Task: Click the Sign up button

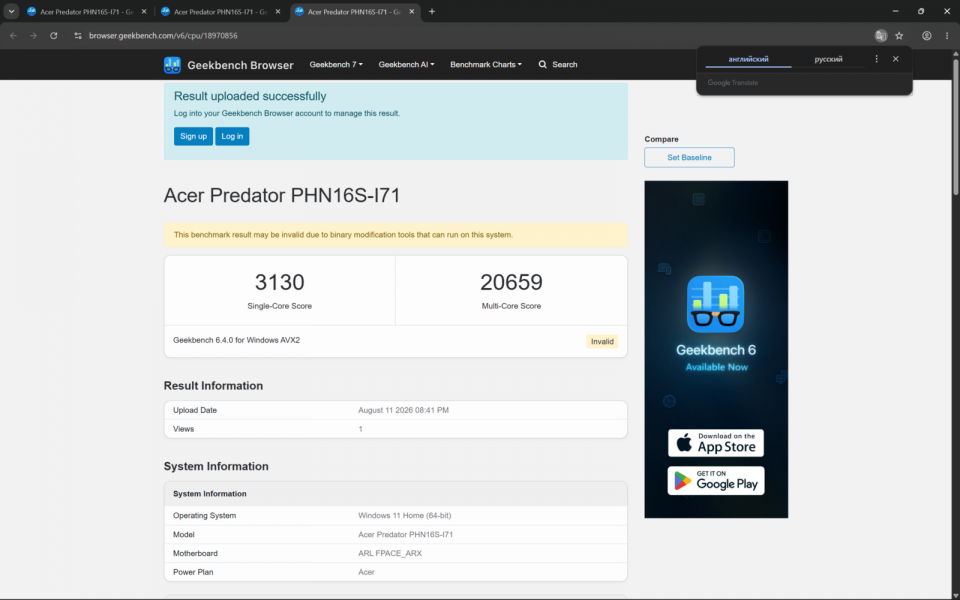Action: click(193, 136)
